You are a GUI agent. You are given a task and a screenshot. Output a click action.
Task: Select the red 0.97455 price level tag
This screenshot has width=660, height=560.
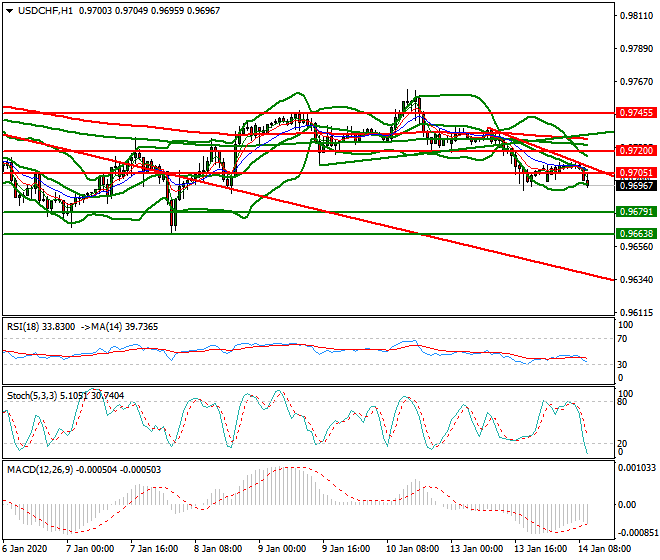click(x=635, y=114)
